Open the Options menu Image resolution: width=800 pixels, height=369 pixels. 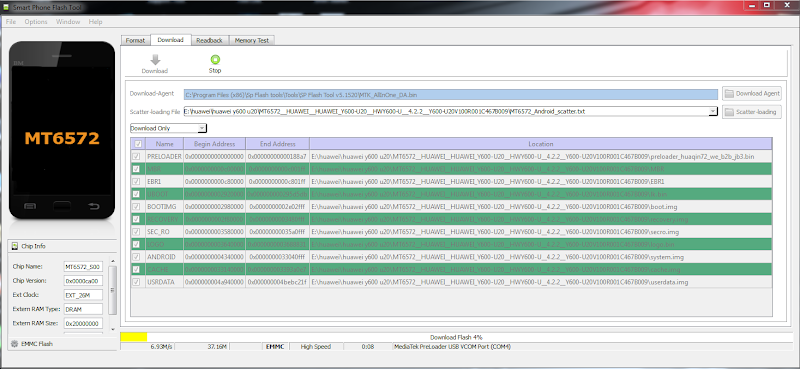pos(36,22)
